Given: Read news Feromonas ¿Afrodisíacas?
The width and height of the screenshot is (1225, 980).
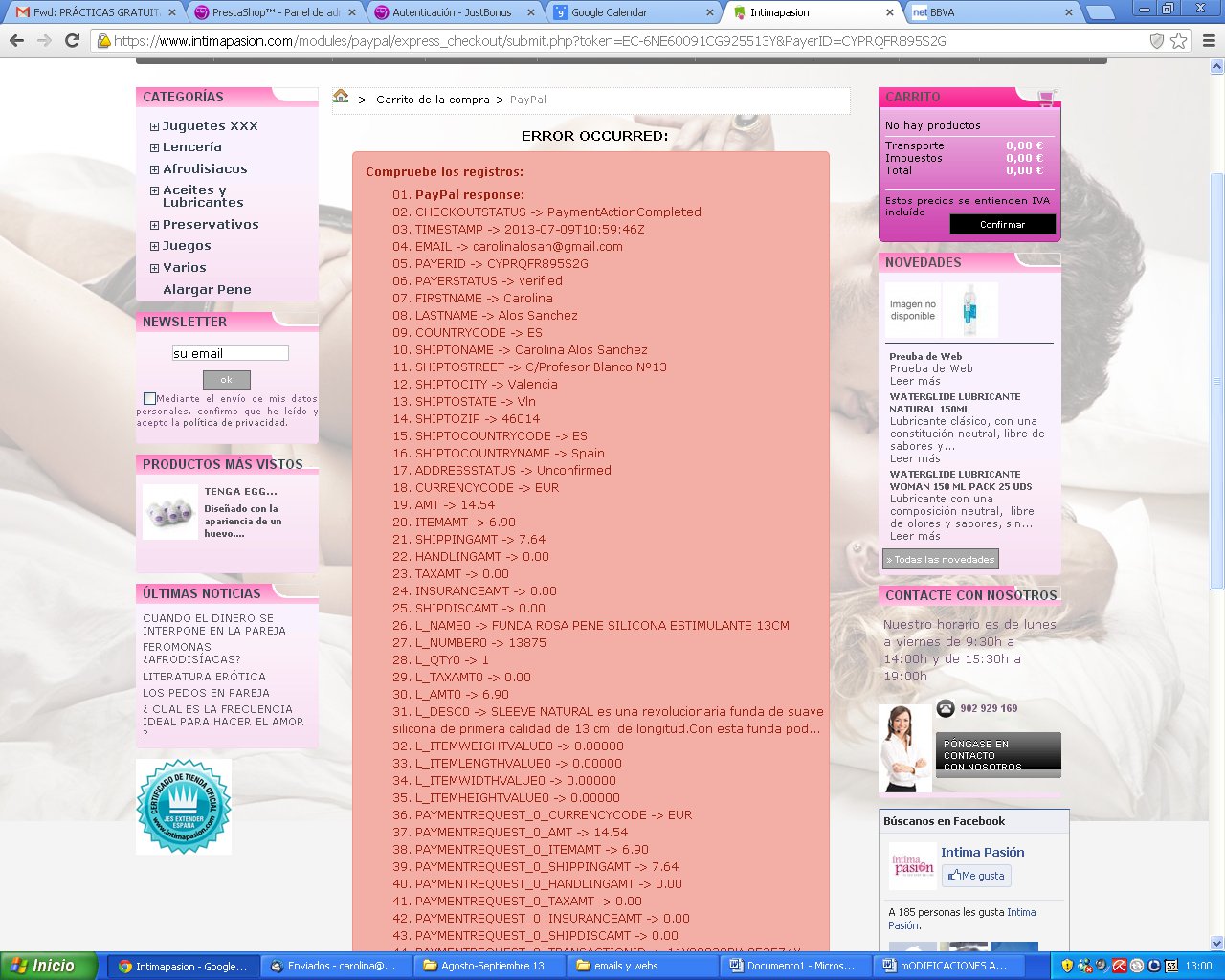Looking at the screenshot, I should (x=191, y=653).
